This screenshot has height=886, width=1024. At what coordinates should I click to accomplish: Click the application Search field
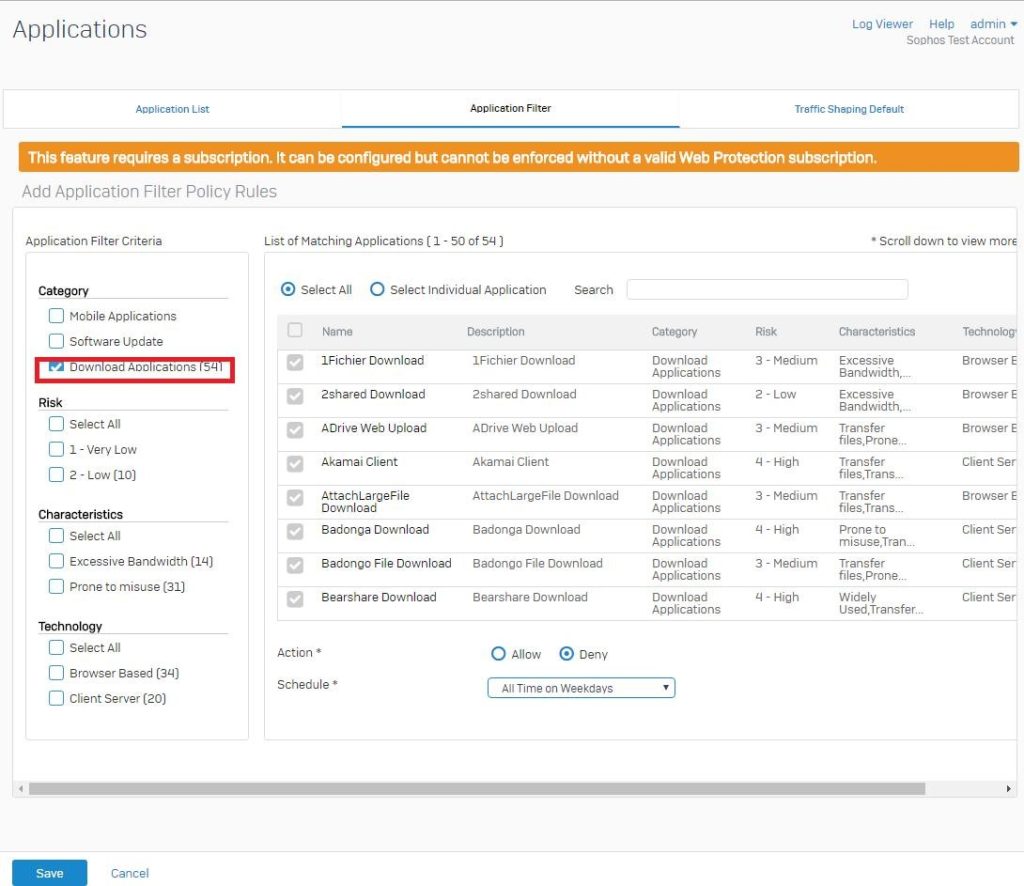(x=767, y=290)
